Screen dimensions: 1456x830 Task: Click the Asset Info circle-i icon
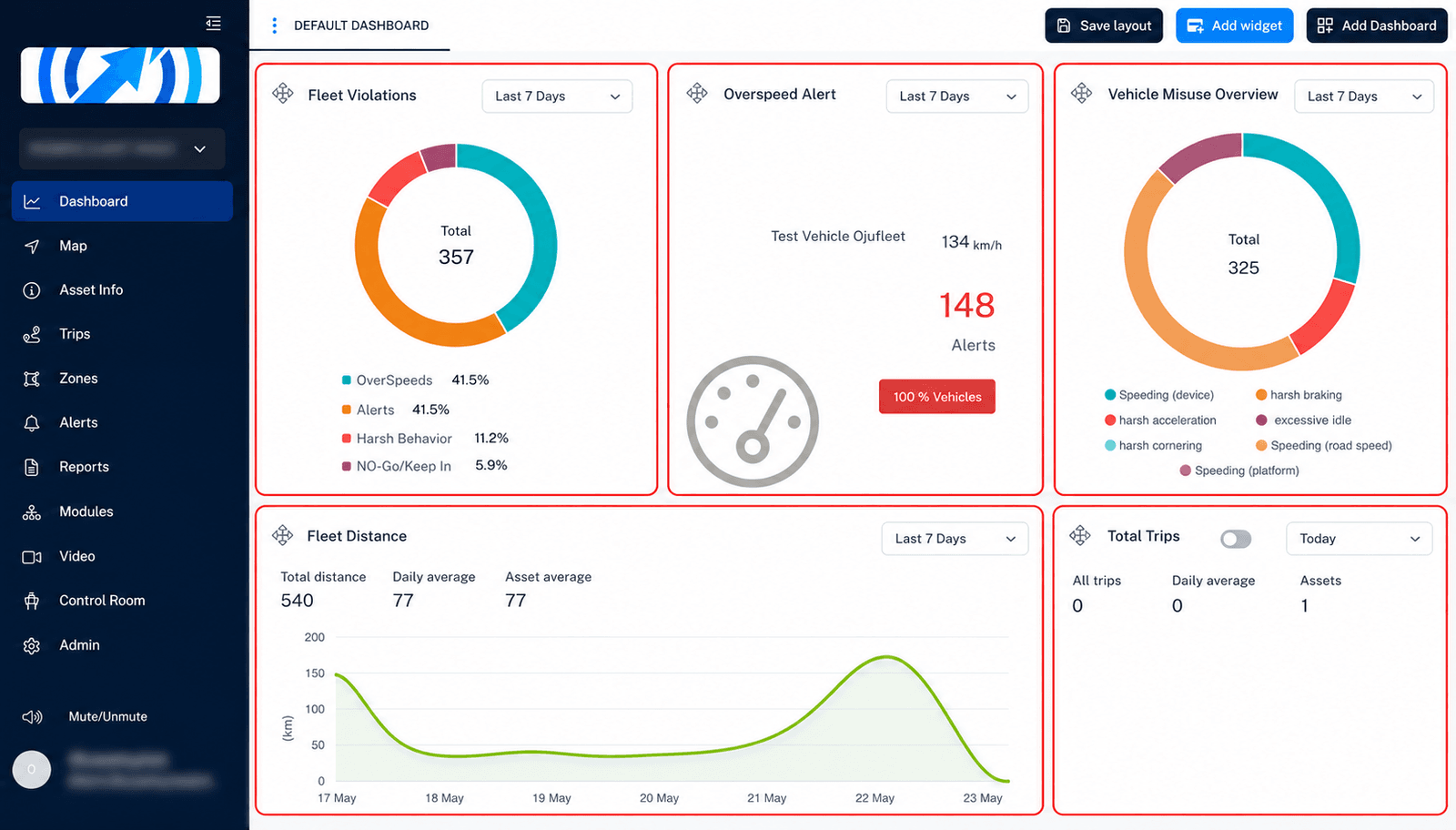click(32, 290)
